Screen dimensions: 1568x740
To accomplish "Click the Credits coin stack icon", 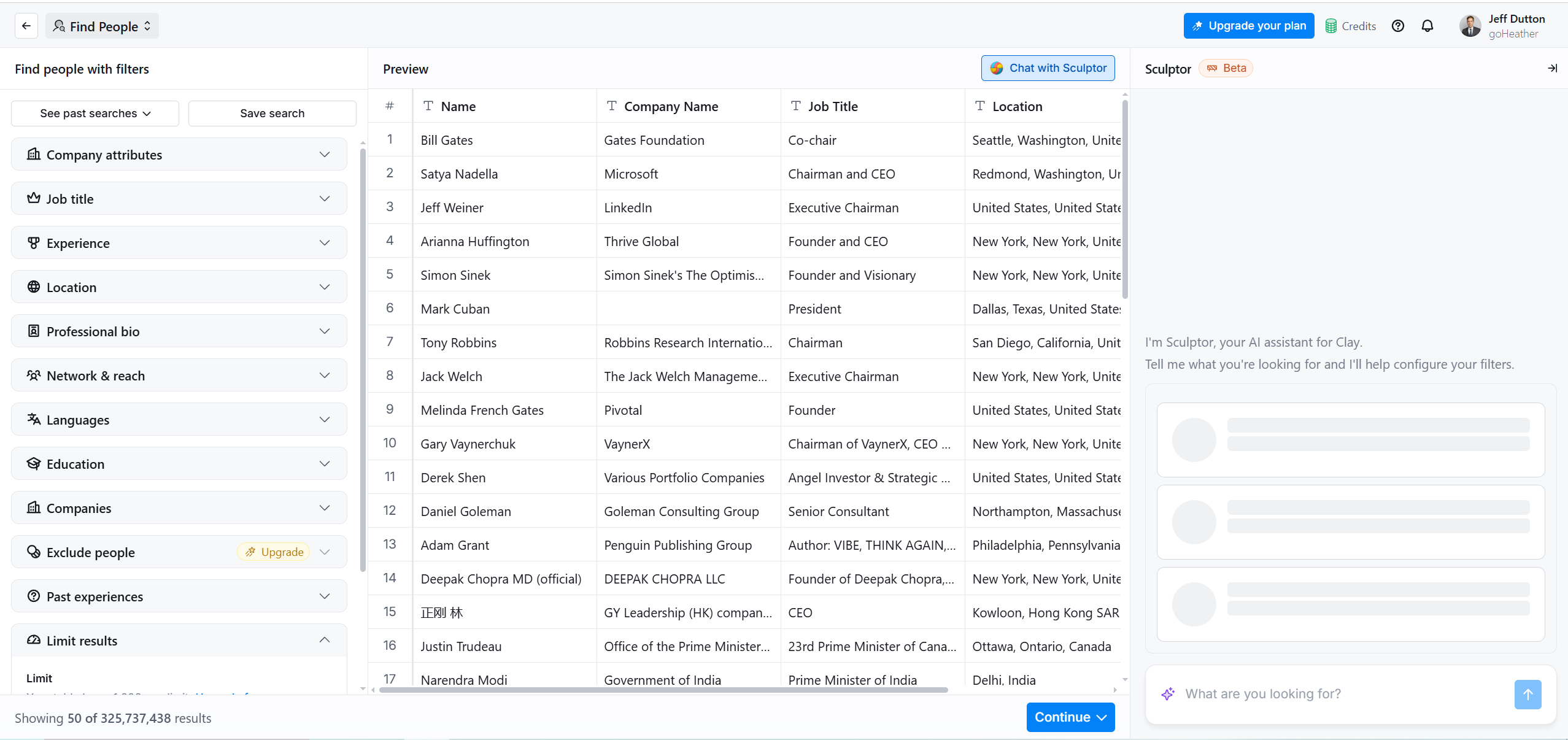I will pyautogui.click(x=1330, y=26).
